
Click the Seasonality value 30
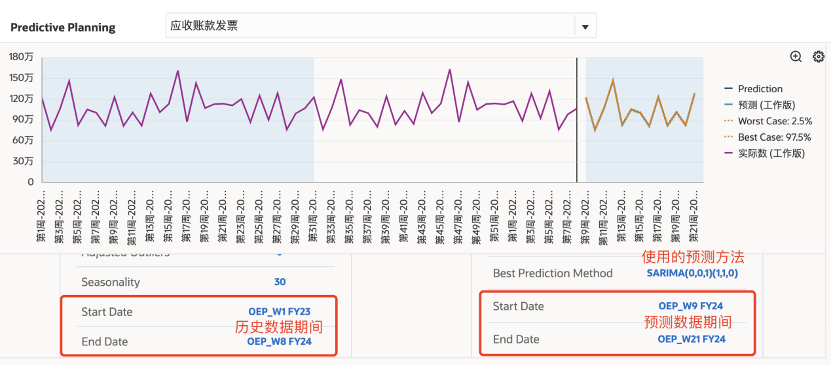280,282
